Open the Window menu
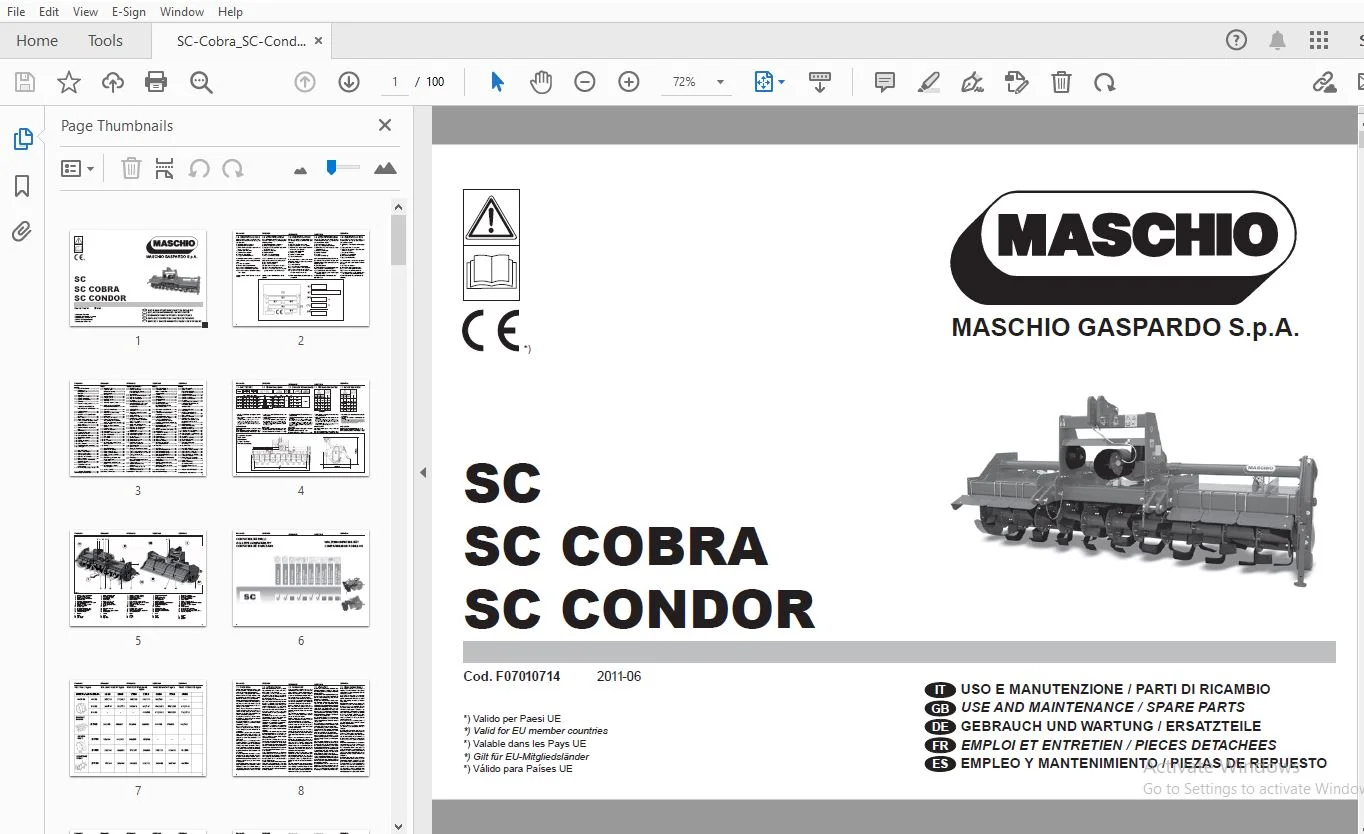Image resolution: width=1364 pixels, height=834 pixels. (x=182, y=11)
